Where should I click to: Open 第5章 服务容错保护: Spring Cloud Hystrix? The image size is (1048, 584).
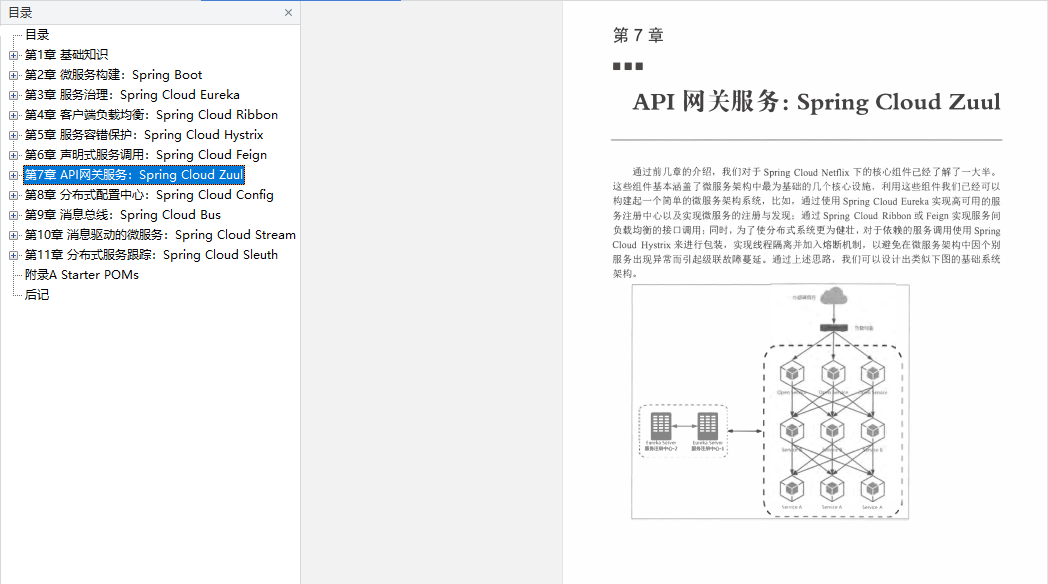(144, 135)
